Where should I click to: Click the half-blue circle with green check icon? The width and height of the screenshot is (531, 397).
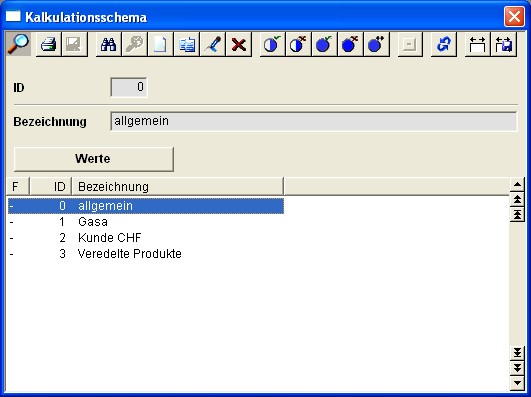click(x=272, y=44)
